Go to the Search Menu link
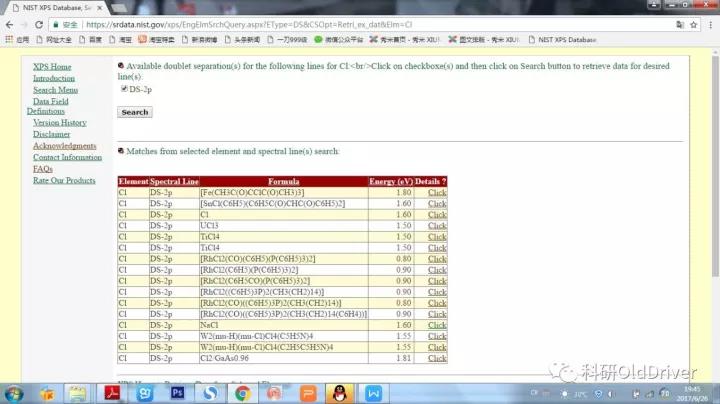The height and width of the screenshot is (404, 720). coord(55,90)
